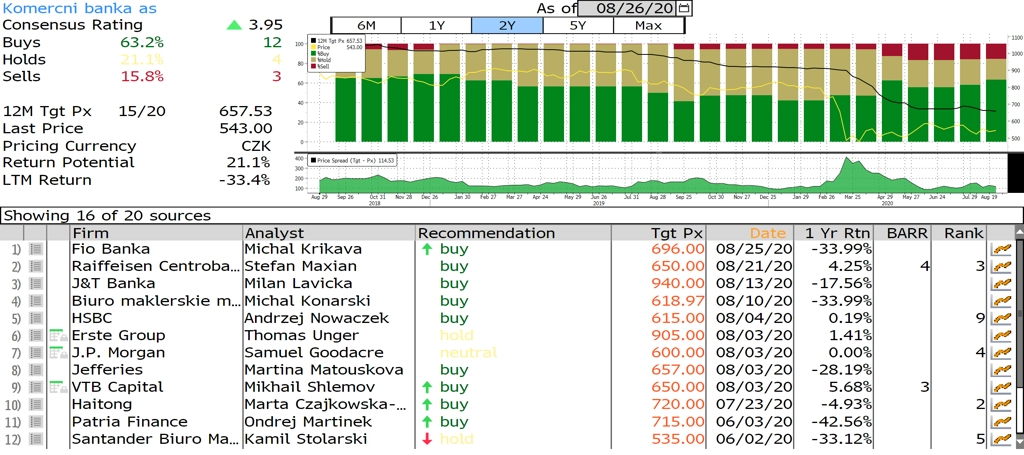Open the calendar picker beside the As of date
Image resolution: width=1024 pixels, height=455 pixels.
(684, 8)
